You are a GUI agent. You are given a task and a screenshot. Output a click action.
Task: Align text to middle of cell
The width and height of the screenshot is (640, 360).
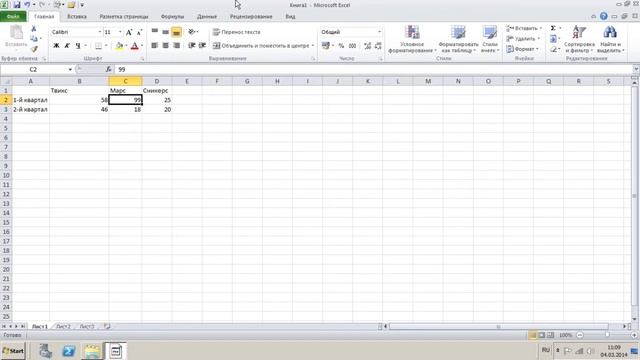165,32
